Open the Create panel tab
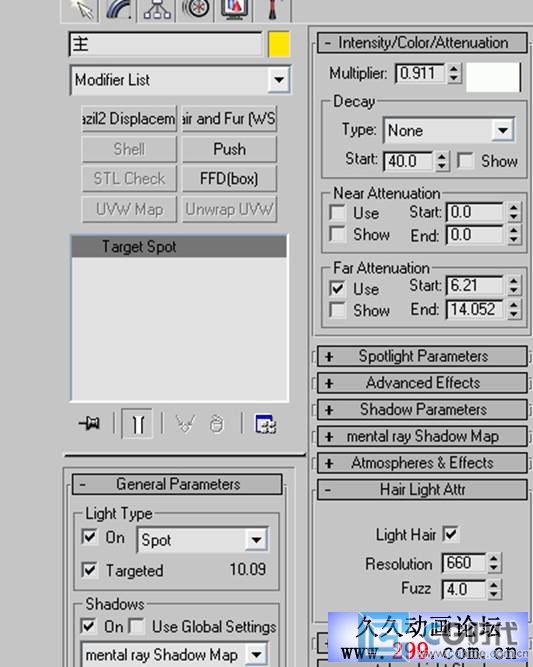533x667 pixels. (81, 9)
